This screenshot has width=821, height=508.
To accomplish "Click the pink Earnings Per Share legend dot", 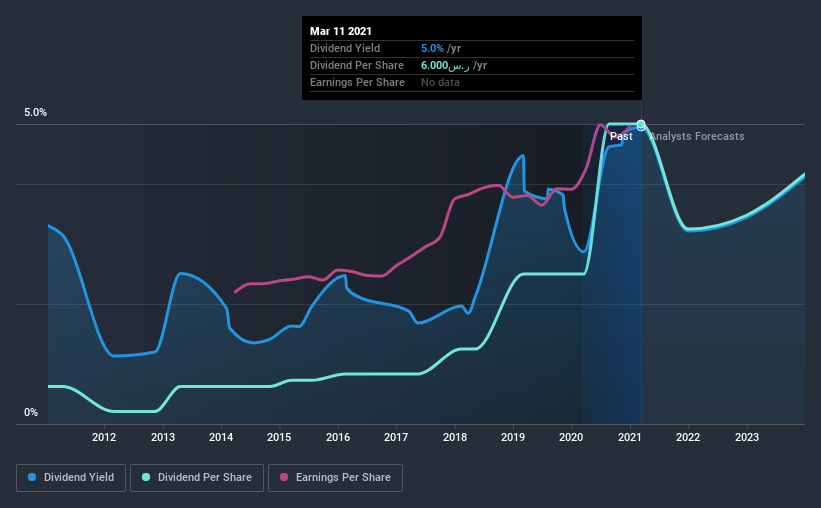I will point(284,477).
